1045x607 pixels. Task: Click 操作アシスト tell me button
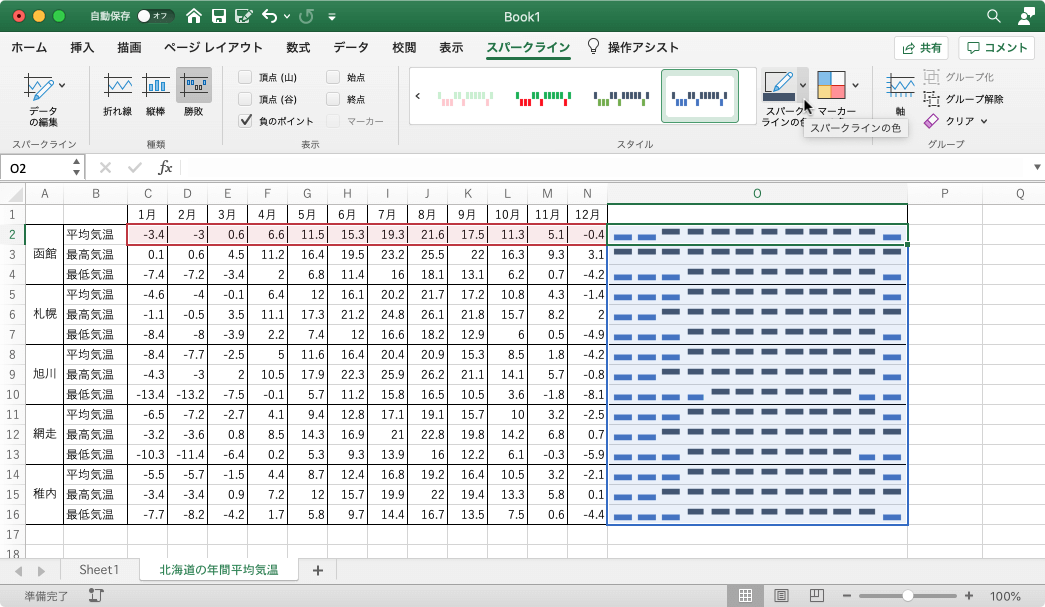pos(633,47)
